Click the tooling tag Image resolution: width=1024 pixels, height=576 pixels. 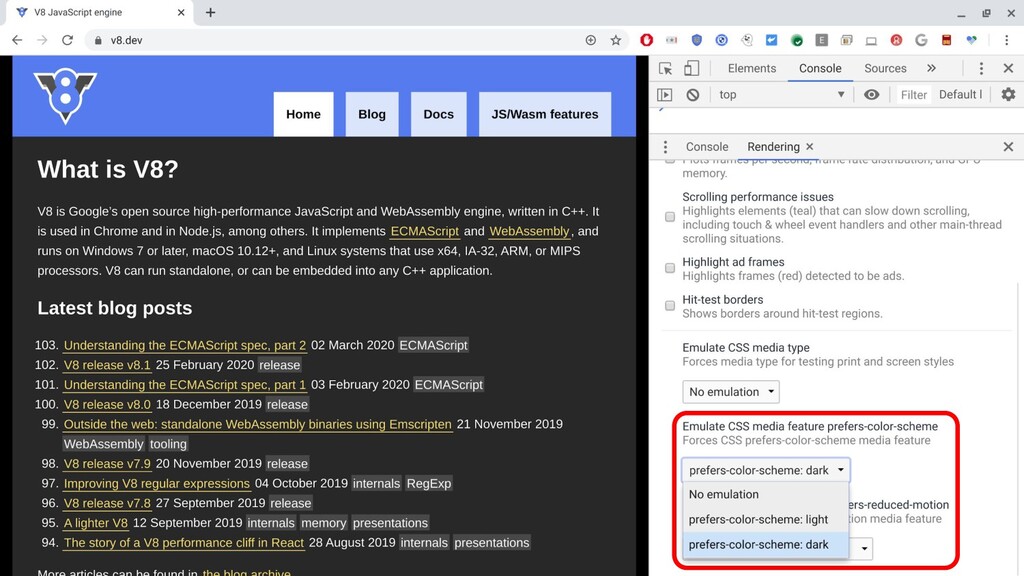point(168,444)
